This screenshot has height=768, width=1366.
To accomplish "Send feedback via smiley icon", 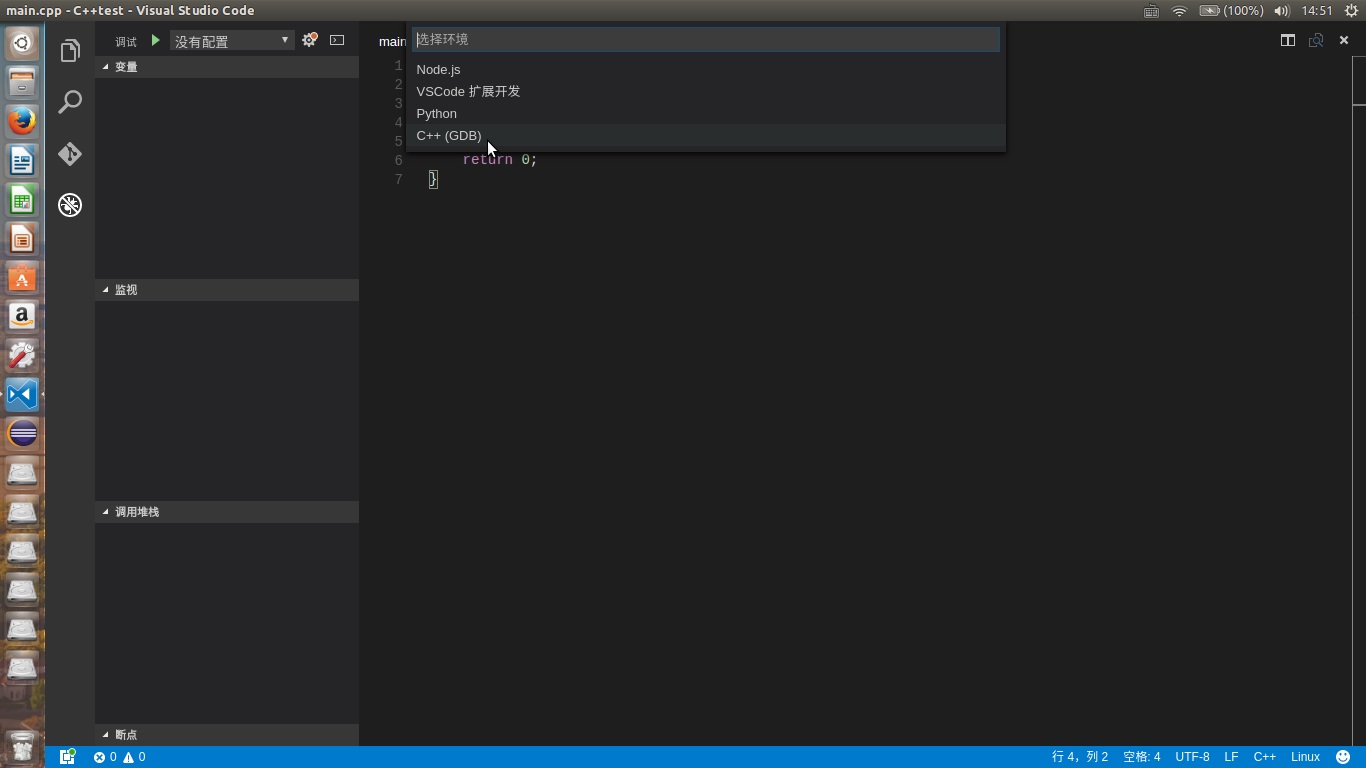I will [1343, 757].
